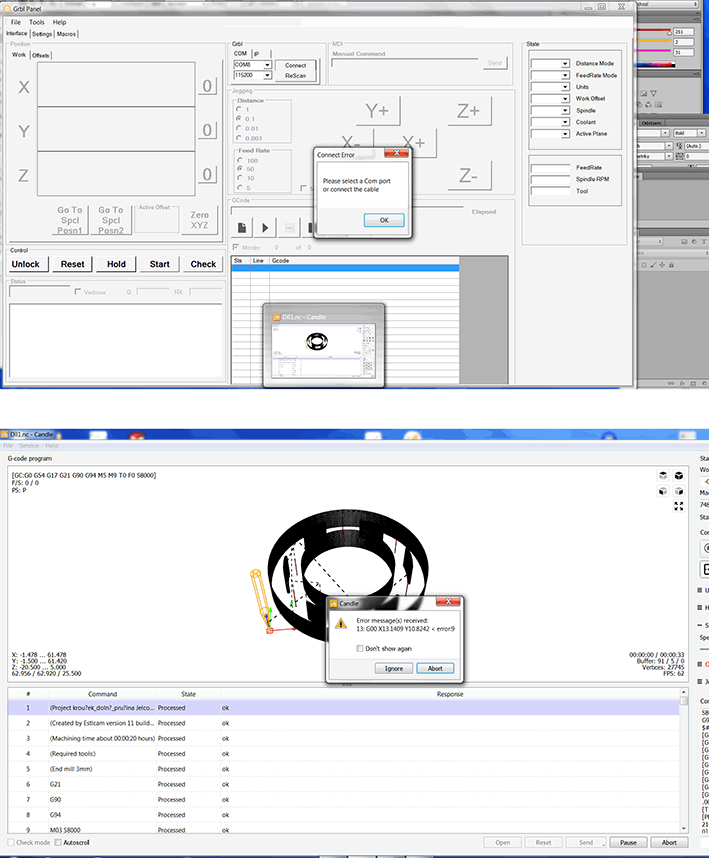Switch to the Settings tab
This screenshot has height=858, width=709.
point(42,33)
